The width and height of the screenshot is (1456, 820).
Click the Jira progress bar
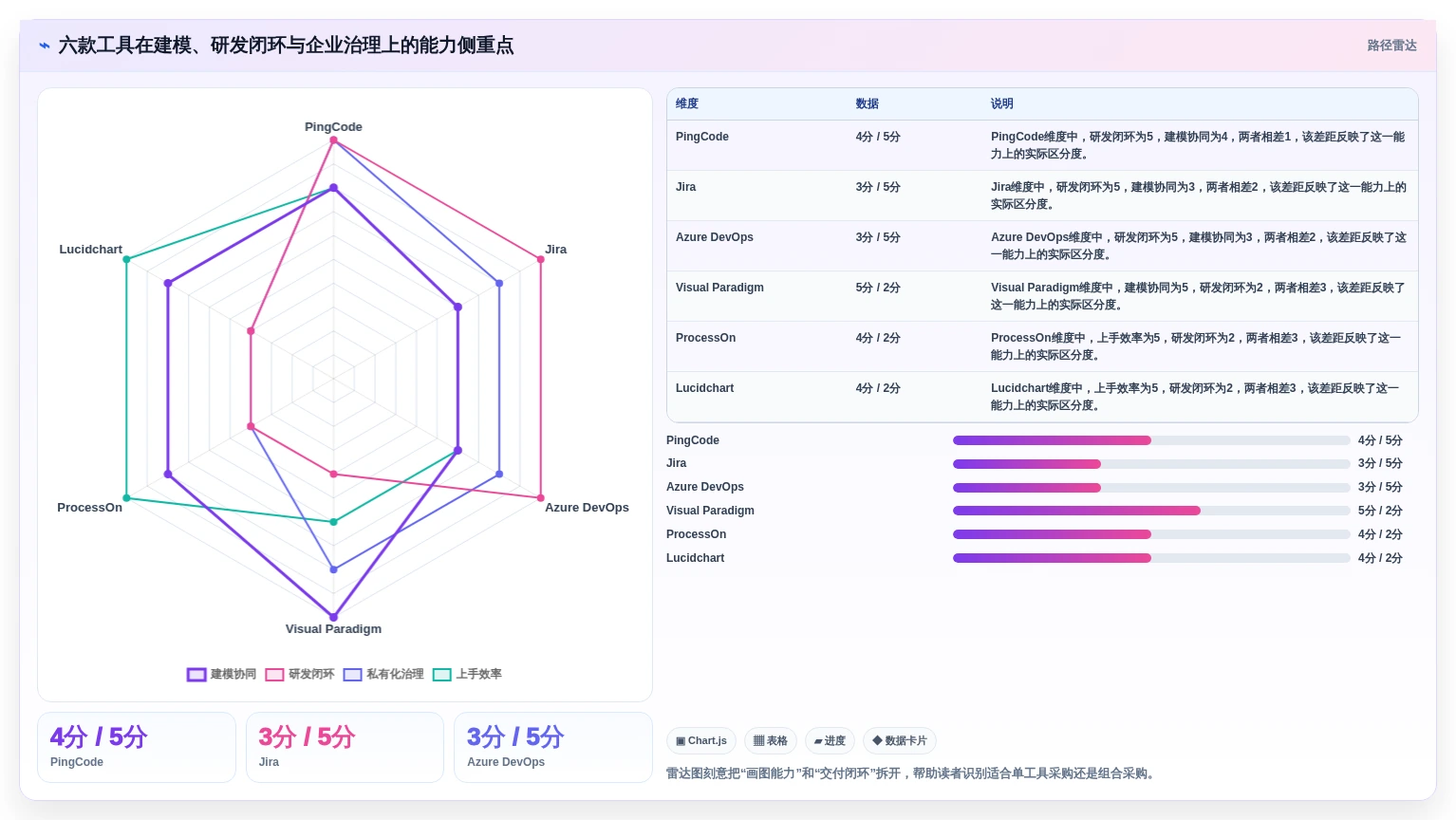[x=1151, y=464]
